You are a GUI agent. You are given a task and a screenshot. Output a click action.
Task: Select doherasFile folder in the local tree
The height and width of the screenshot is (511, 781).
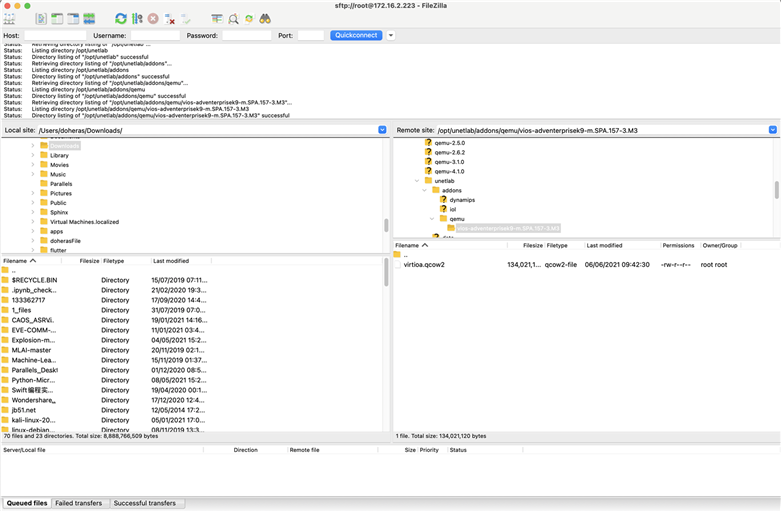pyautogui.click(x=65, y=241)
